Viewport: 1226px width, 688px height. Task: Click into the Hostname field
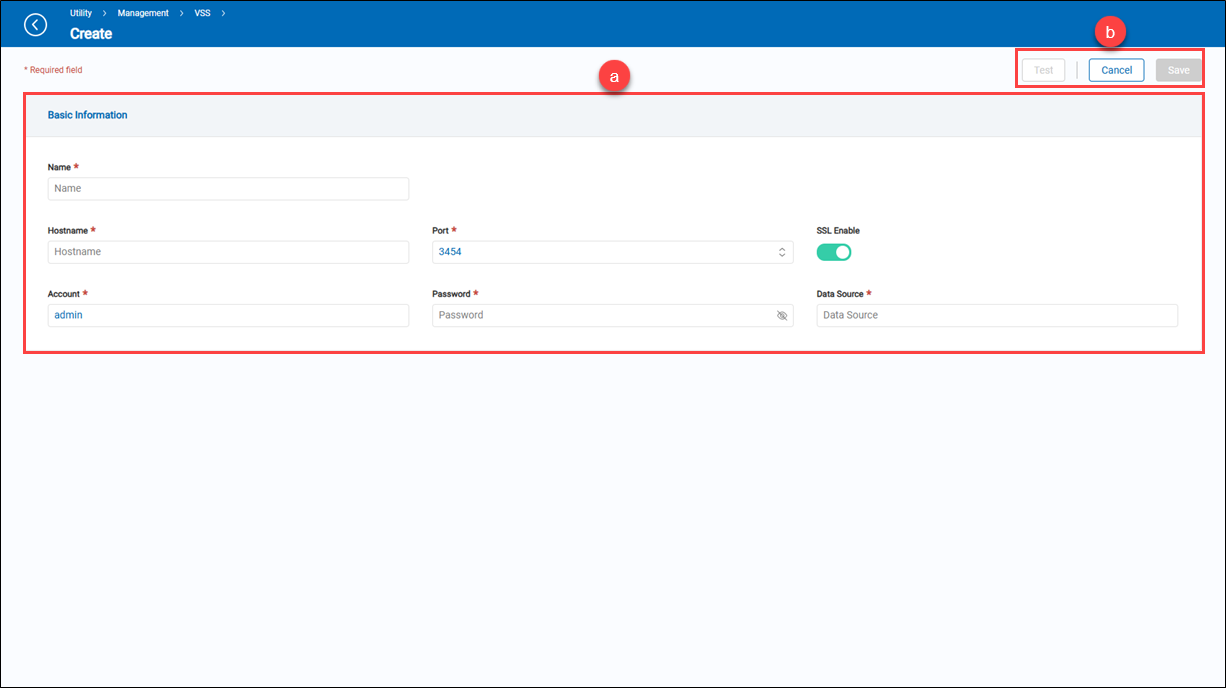[x=228, y=252]
